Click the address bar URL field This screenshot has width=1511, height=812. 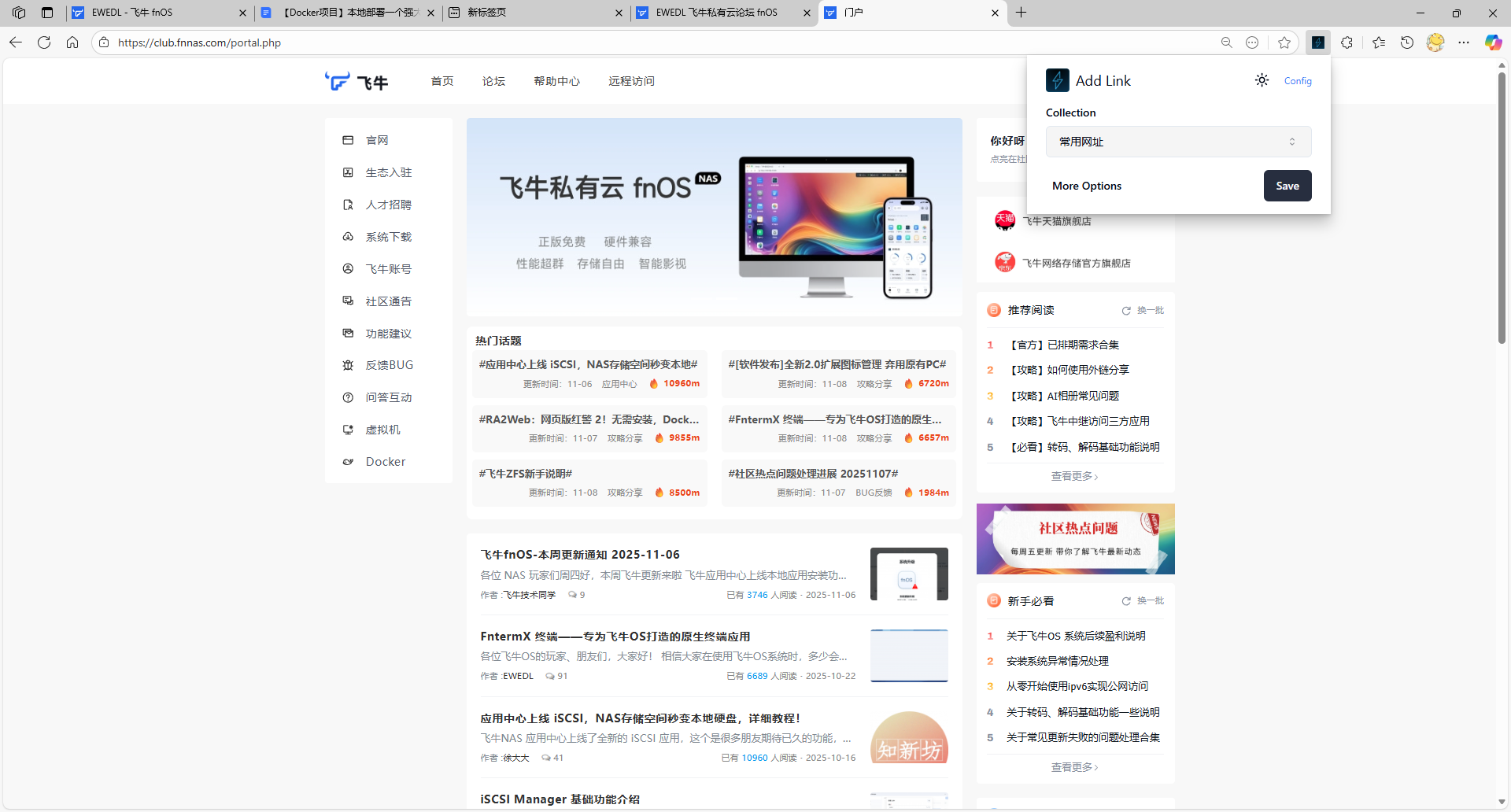pyautogui.click(x=661, y=42)
